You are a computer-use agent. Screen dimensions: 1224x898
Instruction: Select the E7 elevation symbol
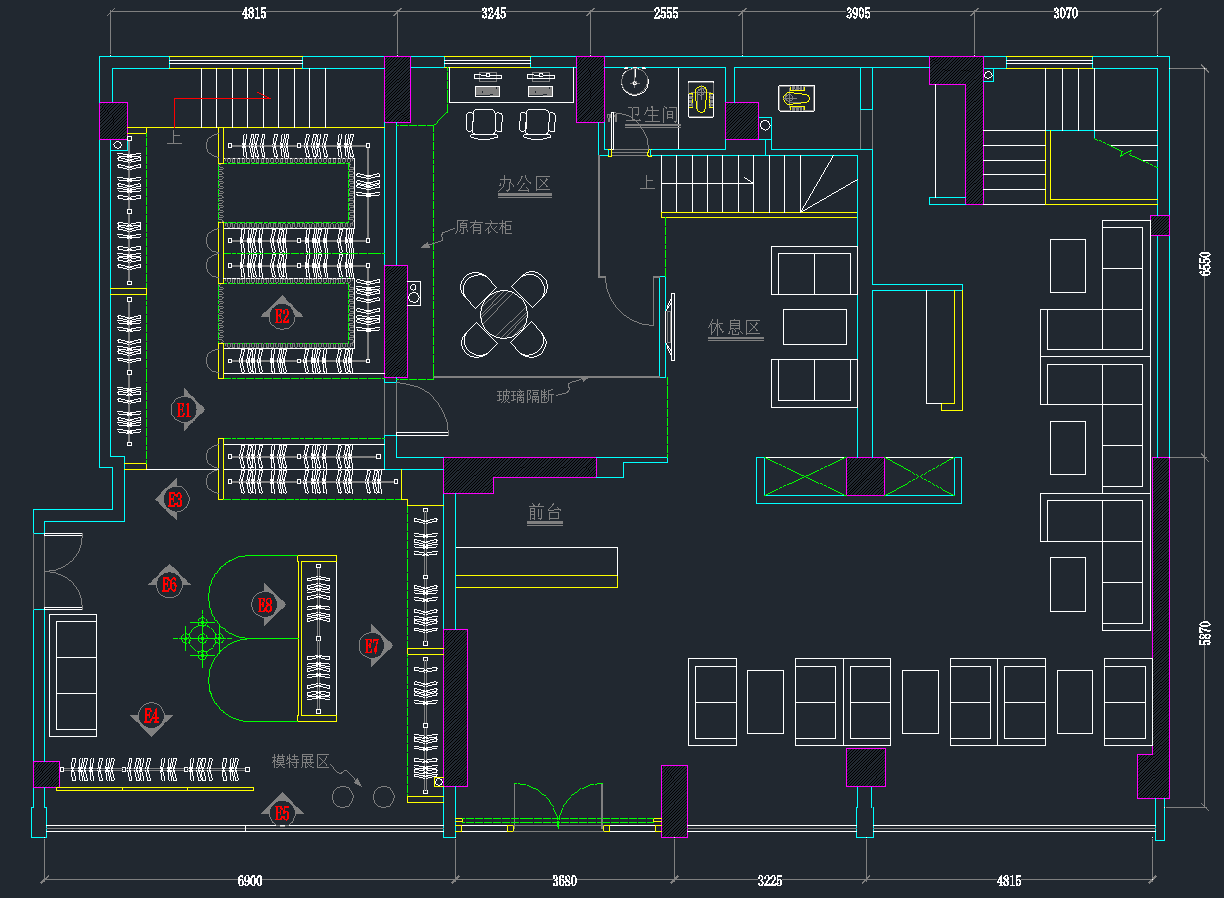(x=372, y=646)
